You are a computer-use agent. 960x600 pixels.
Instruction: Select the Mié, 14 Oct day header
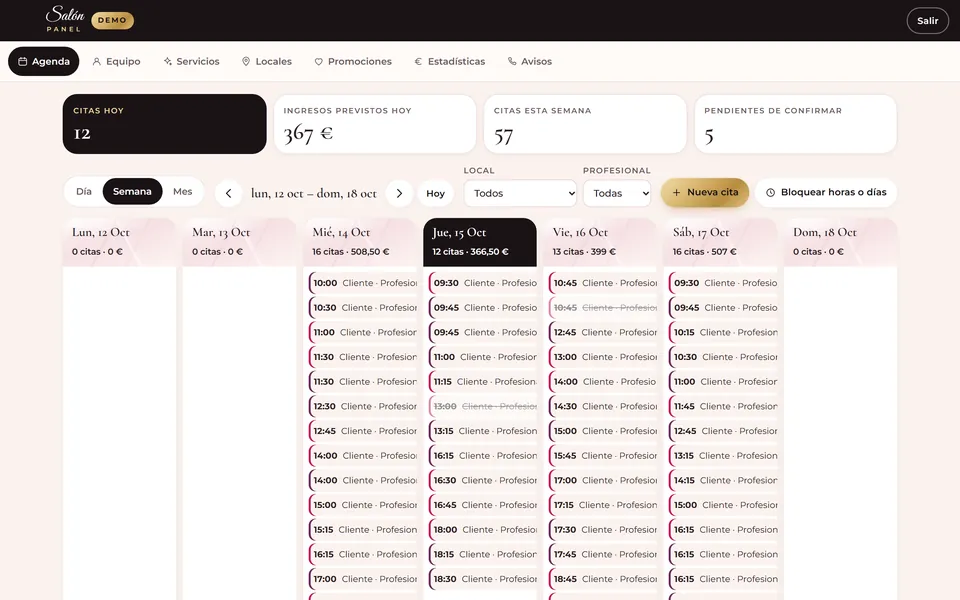pos(359,242)
